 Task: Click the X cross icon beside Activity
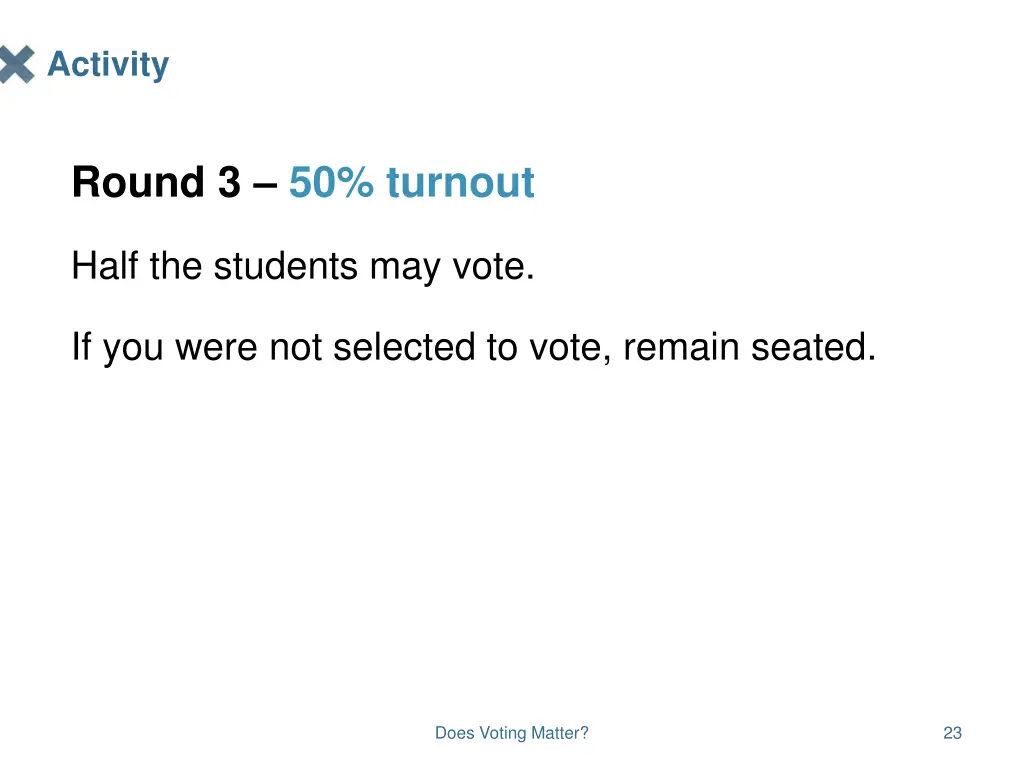17,64
